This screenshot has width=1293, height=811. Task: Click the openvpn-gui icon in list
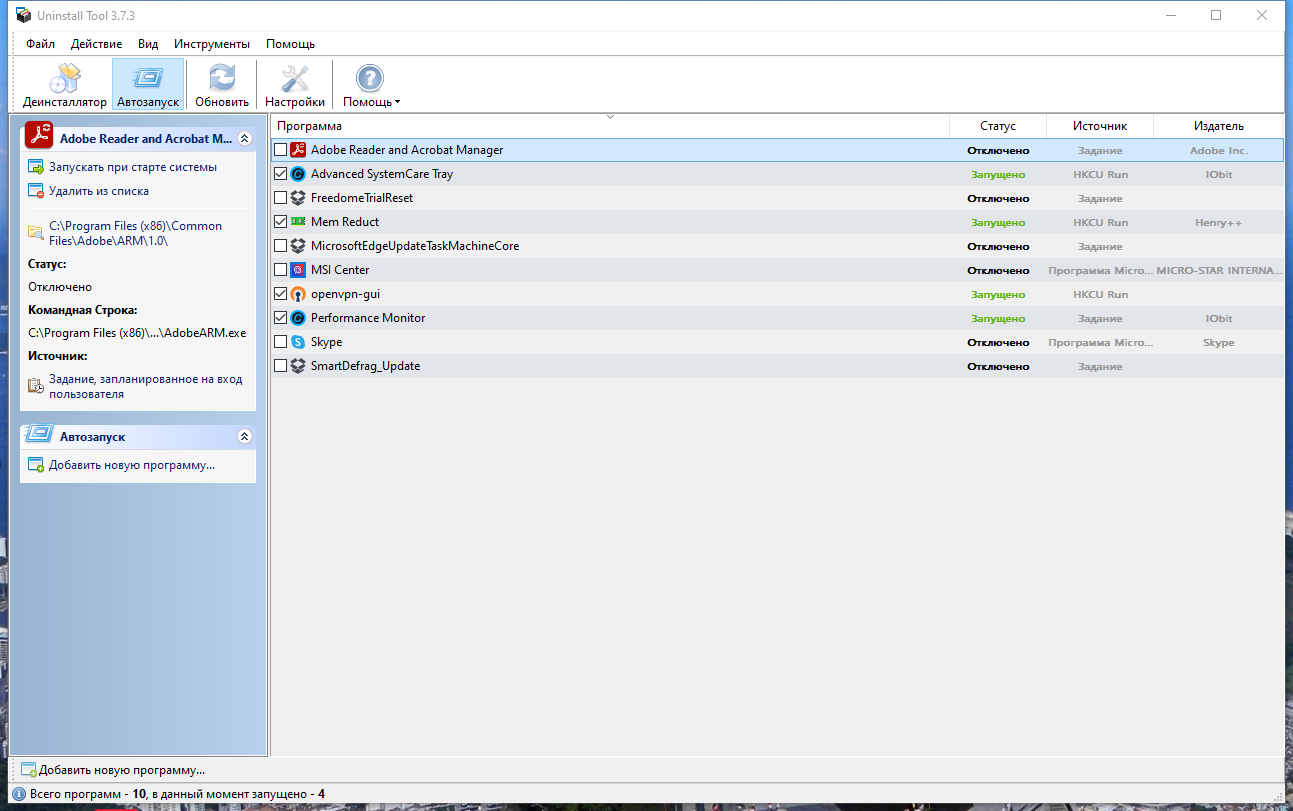(x=297, y=294)
